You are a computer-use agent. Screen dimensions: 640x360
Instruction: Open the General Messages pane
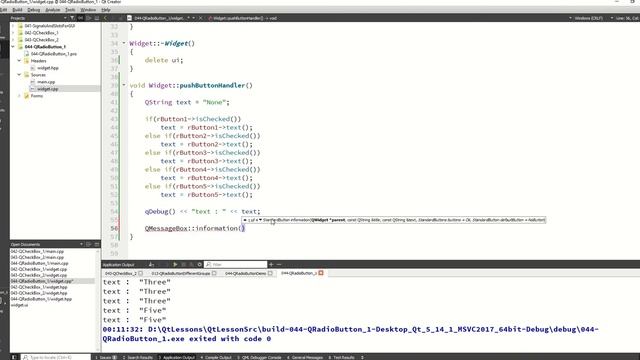[305, 357]
